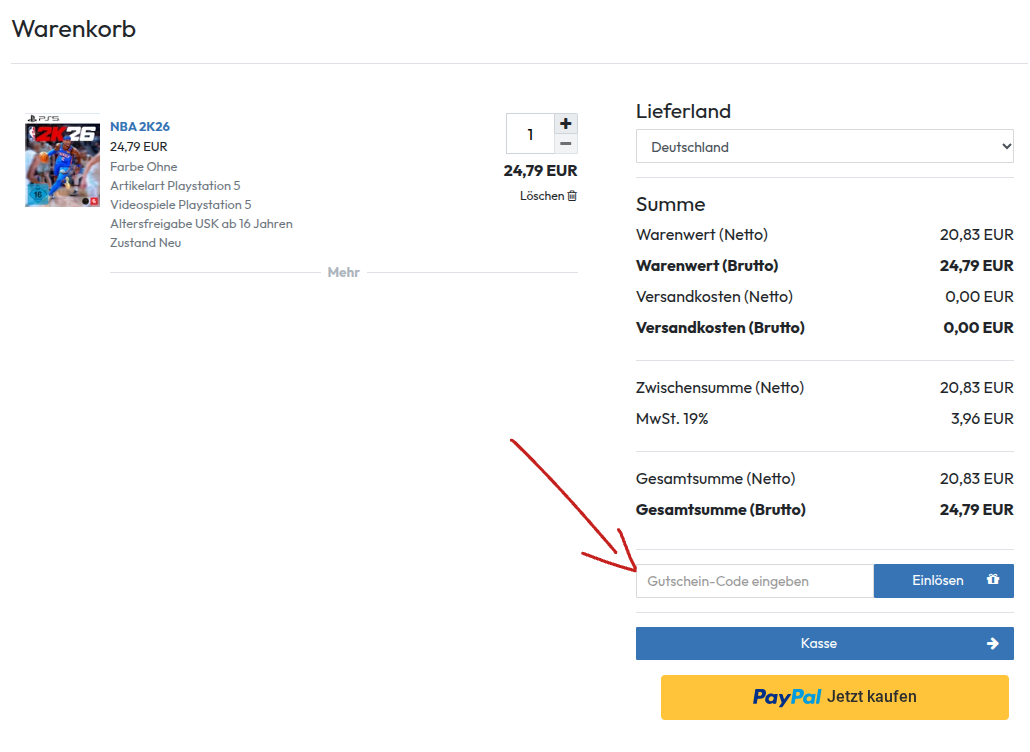This screenshot has width=1030, height=752.
Task: Increase quantity with the plus icon
Action: click(x=566, y=123)
